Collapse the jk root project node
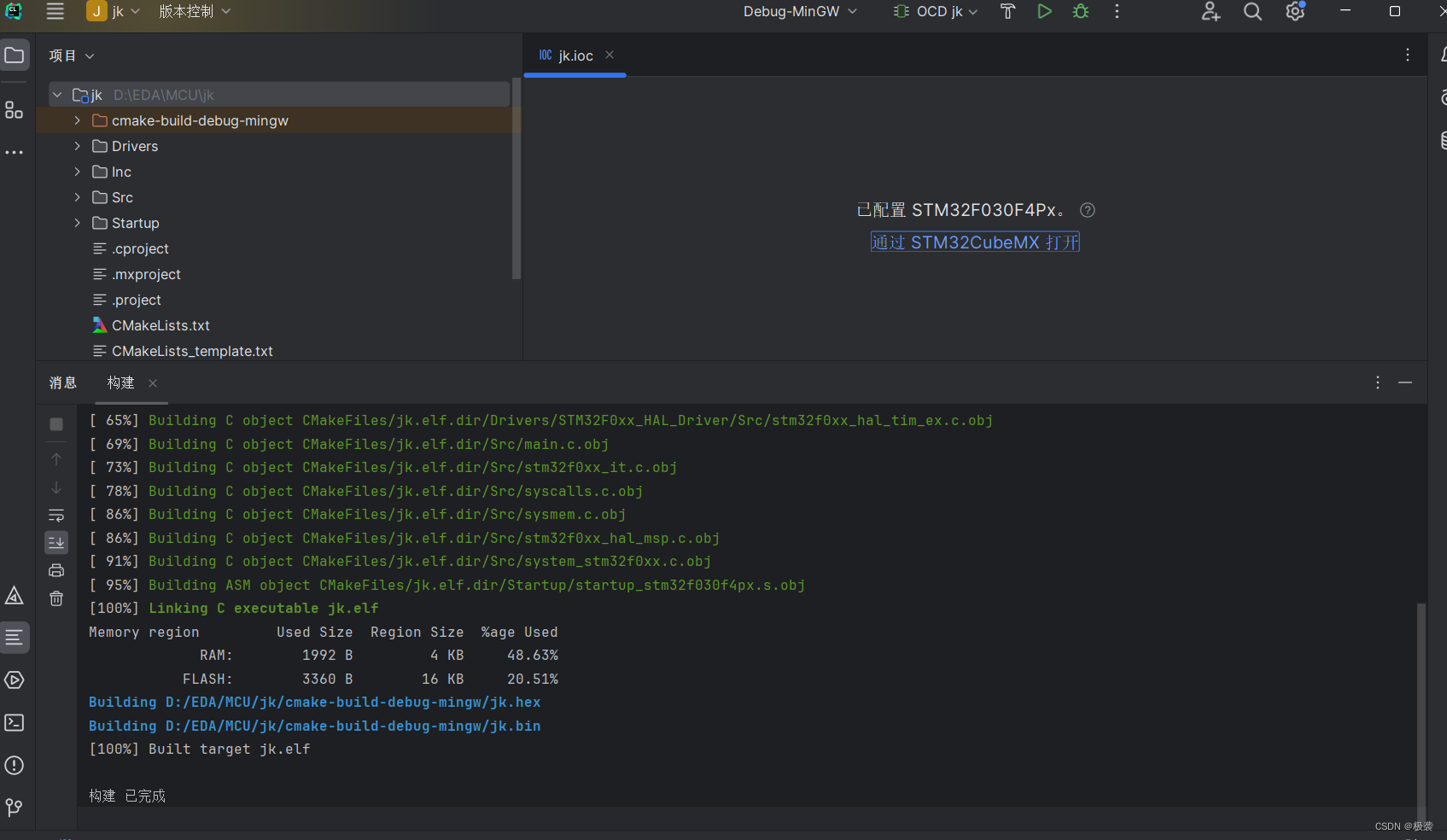Viewport: 1447px width, 840px height. (57, 95)
